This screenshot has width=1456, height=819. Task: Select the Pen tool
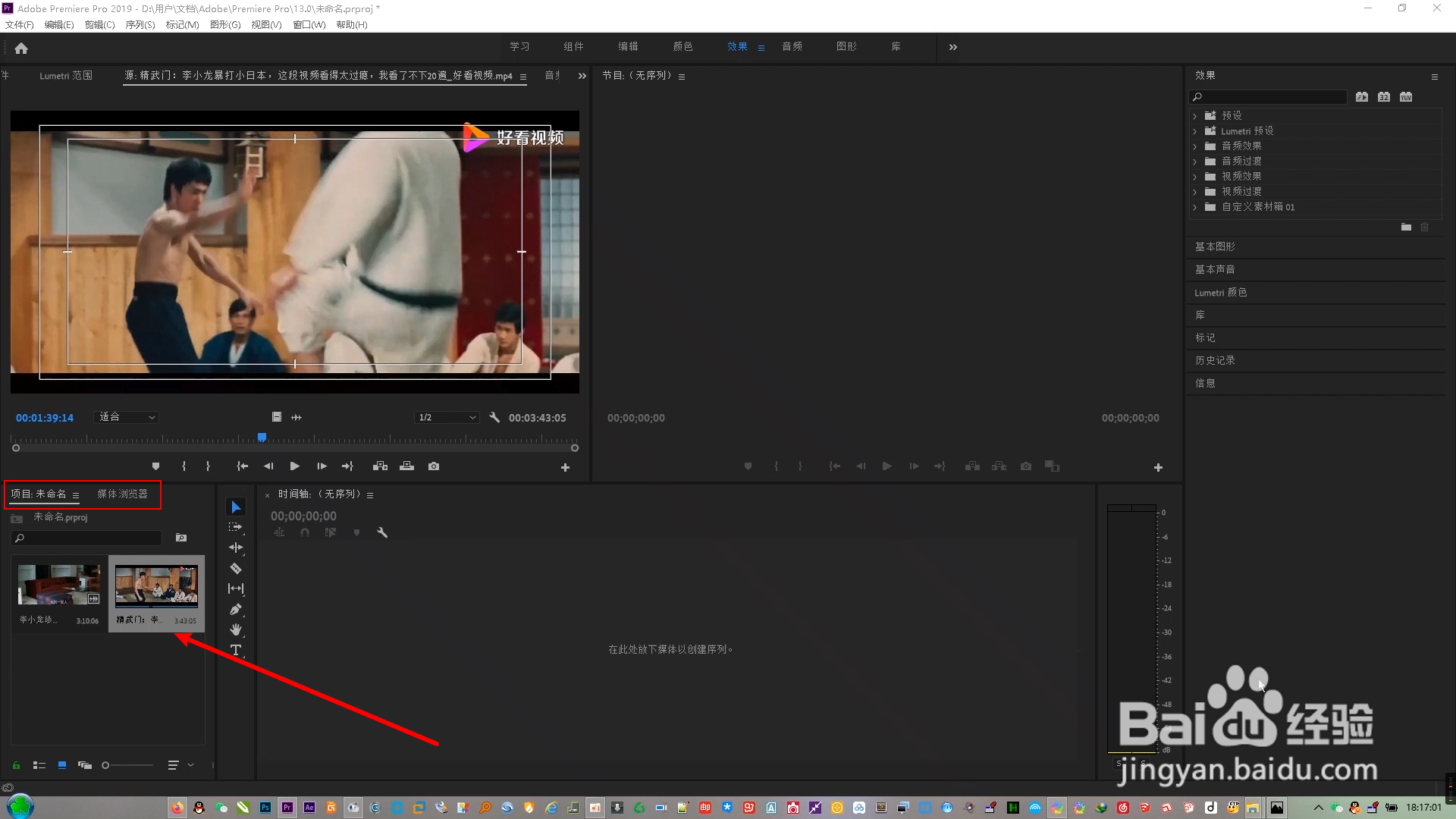point(236,609)
